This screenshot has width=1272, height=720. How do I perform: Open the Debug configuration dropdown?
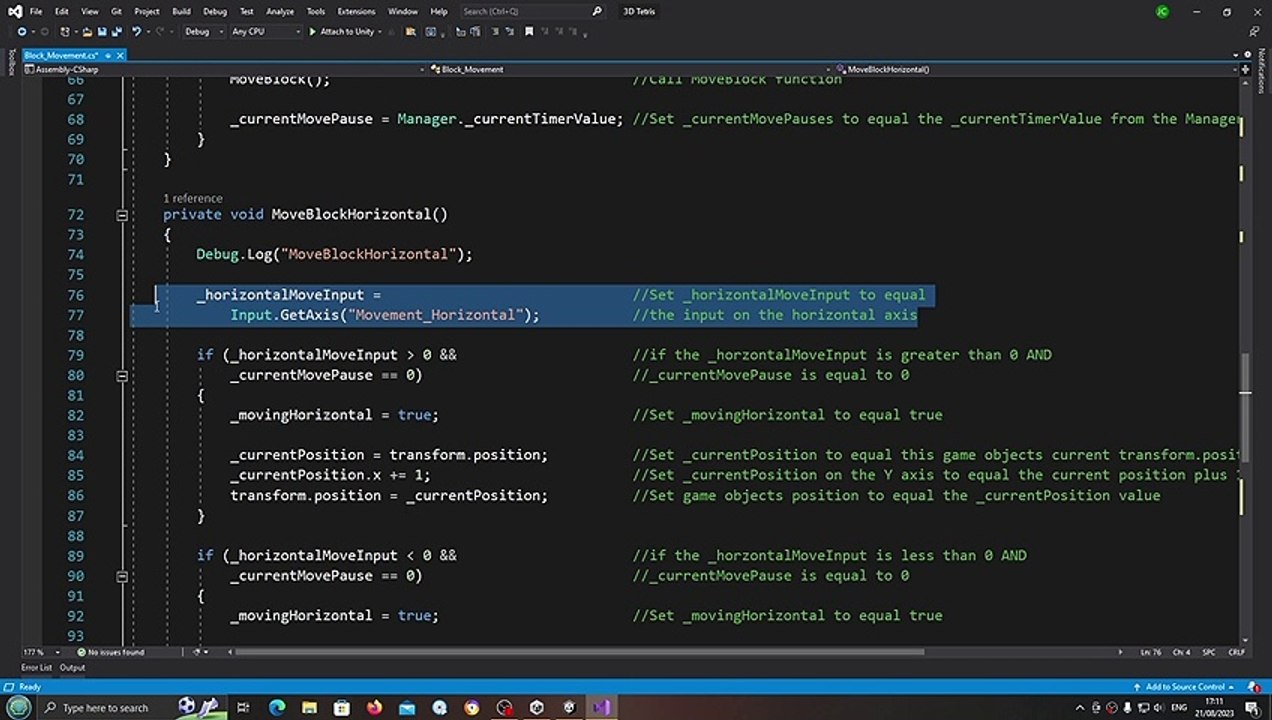203,31
